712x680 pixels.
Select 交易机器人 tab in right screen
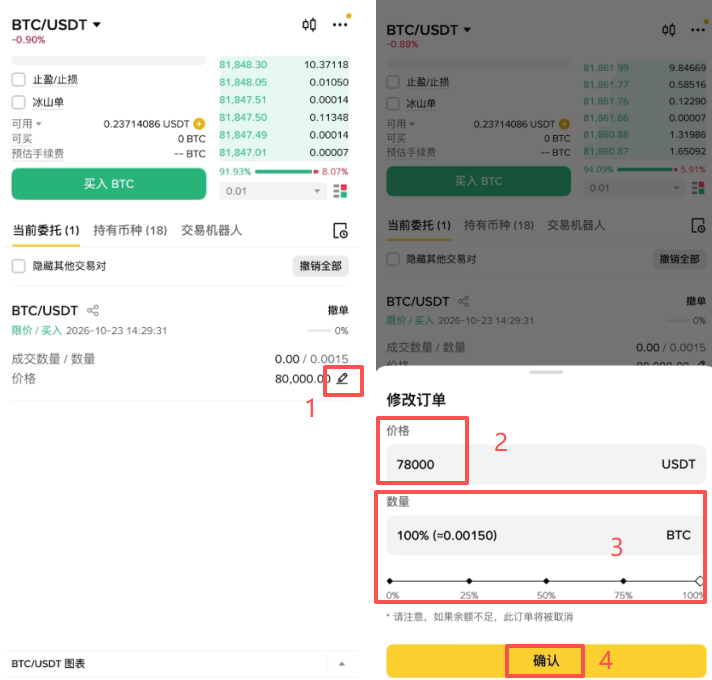click(576, 226)
